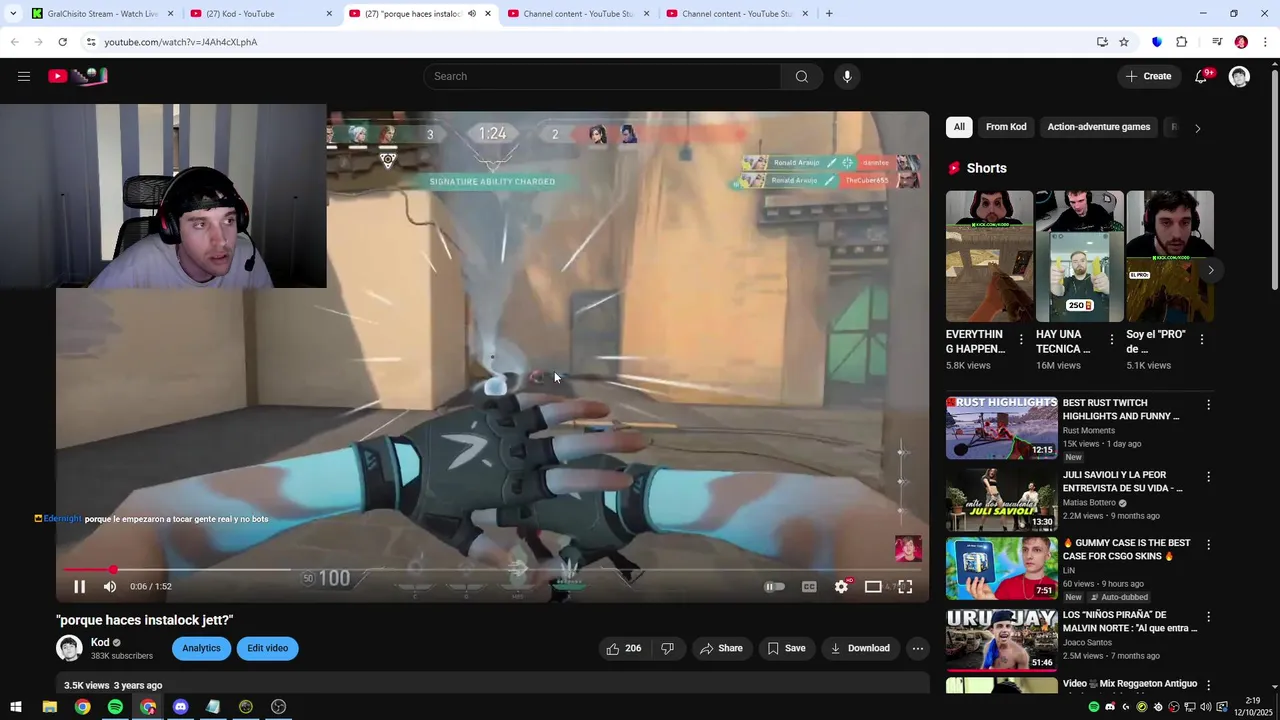The width and height of the screenshot is (1280, 720).
Task: Open the Kod channel name link
Action: (100, 642)
